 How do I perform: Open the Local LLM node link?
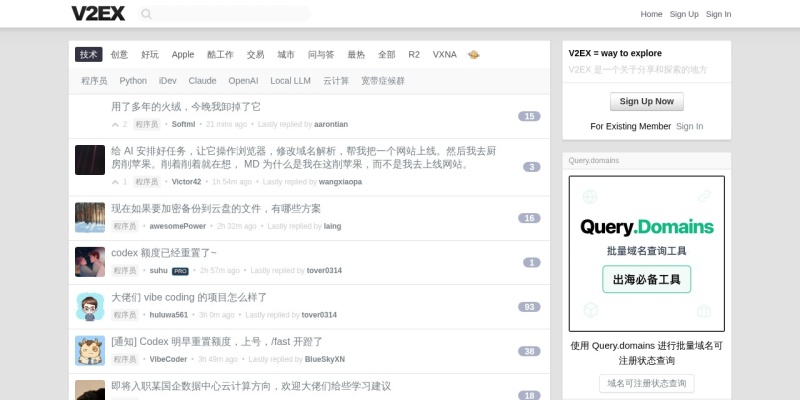(x=290, y=81)
